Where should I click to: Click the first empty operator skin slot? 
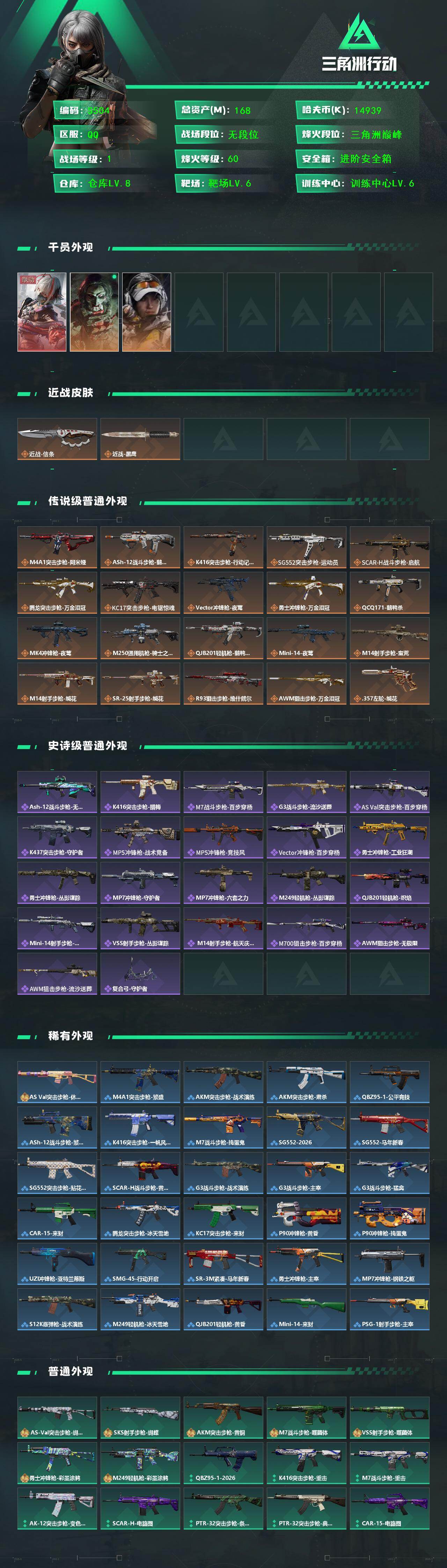pyautogui.click(x=199, y=312)
